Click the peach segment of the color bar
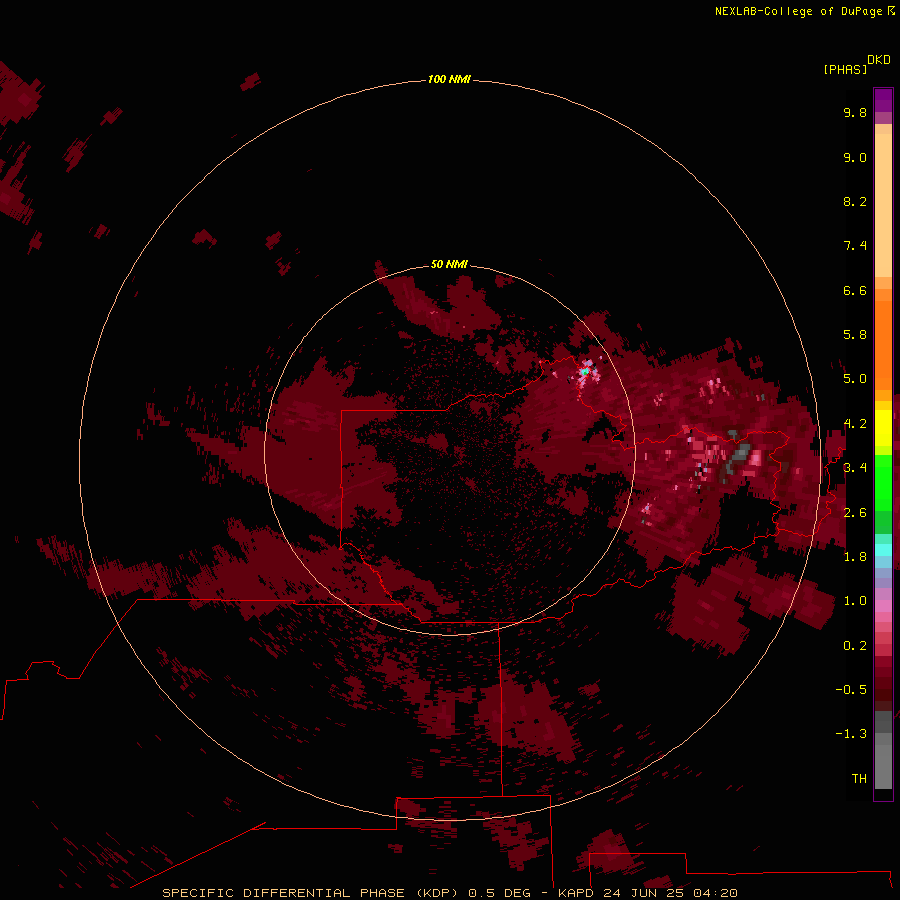Screen dimensions: 900x900 tap(883, 205)
